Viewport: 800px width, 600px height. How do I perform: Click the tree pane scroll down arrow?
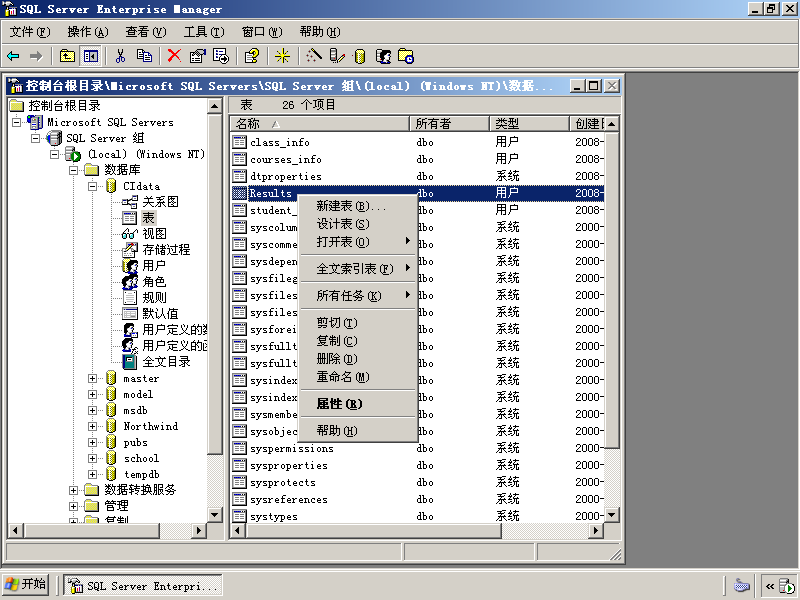215,515
